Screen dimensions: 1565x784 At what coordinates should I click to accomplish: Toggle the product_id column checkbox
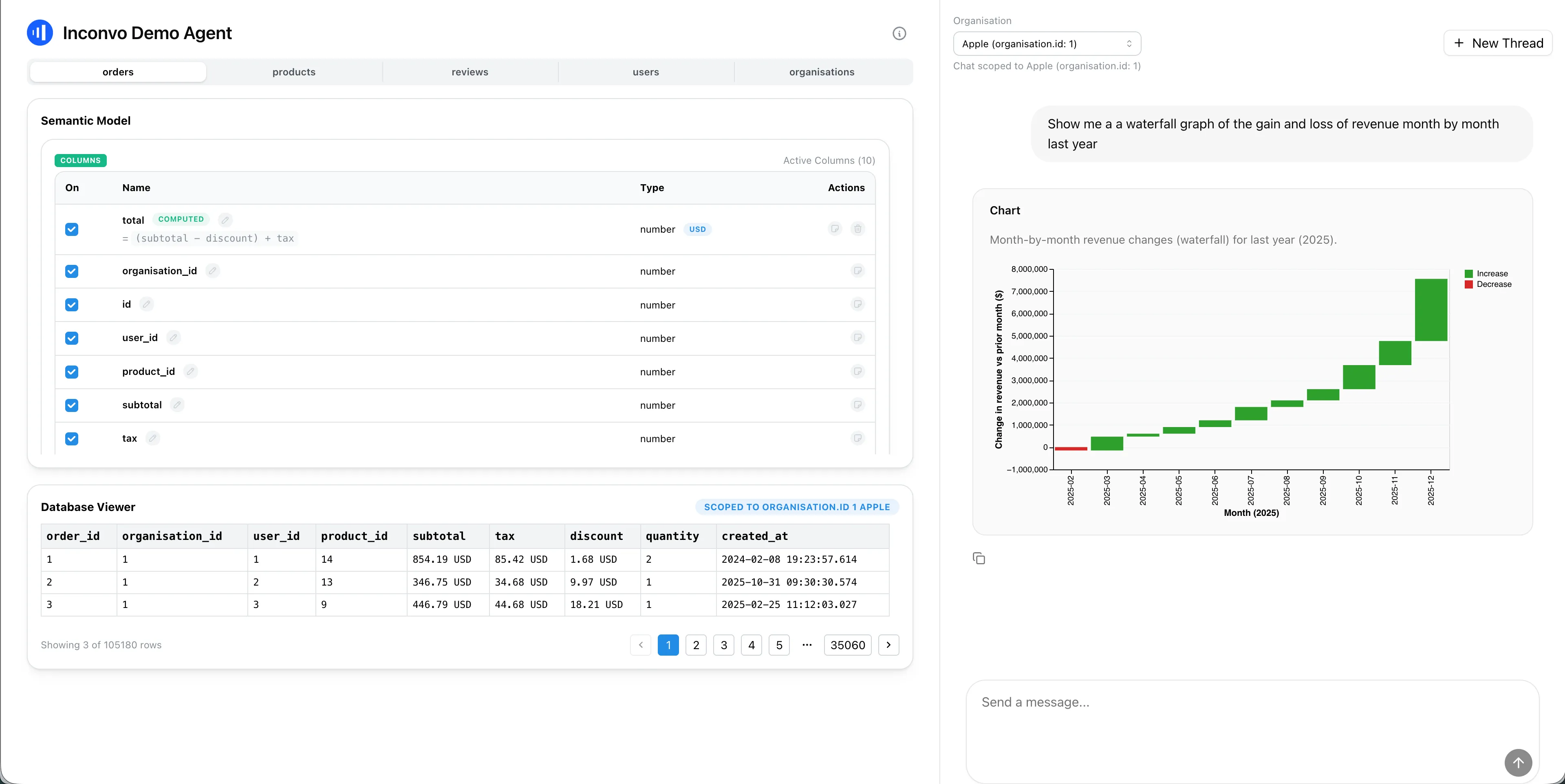click(x=72, y=372)
